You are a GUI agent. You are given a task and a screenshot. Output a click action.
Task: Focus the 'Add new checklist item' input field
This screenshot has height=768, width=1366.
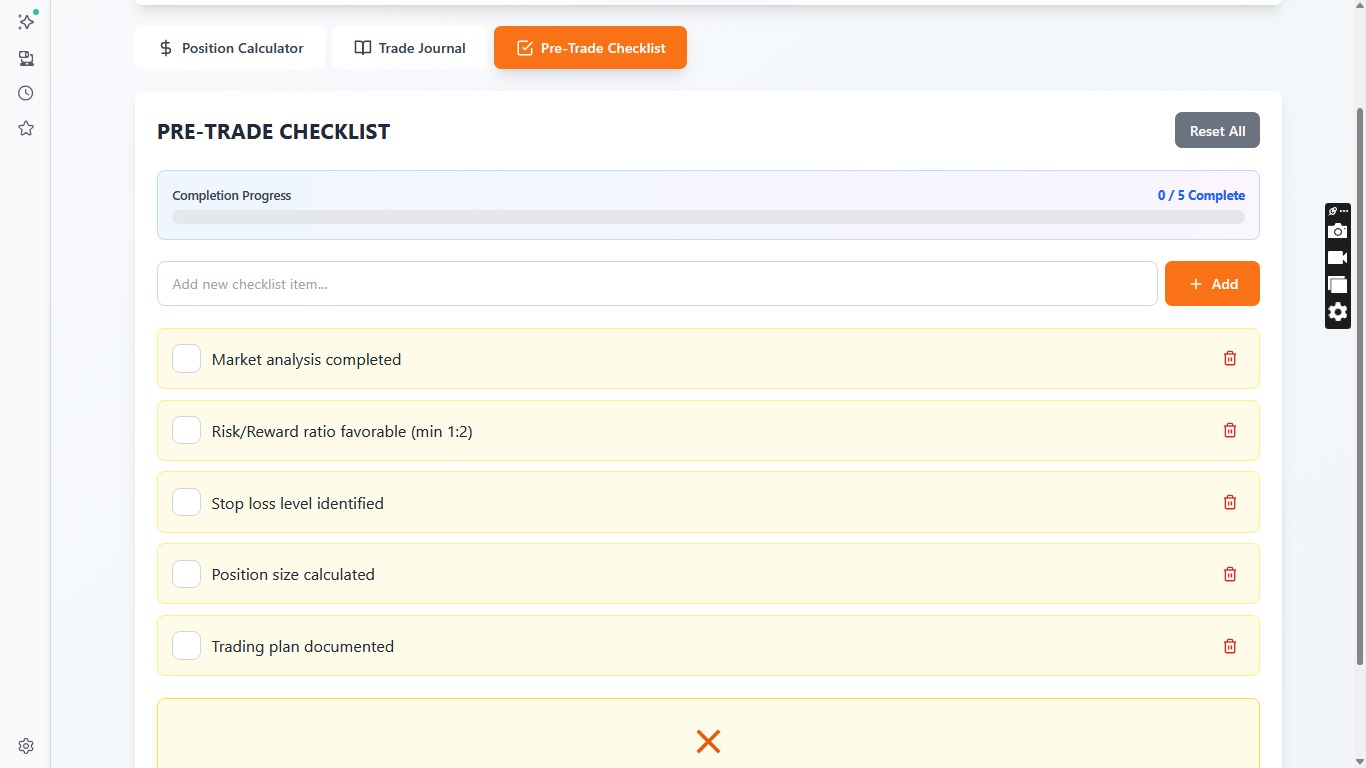(657, 284)
